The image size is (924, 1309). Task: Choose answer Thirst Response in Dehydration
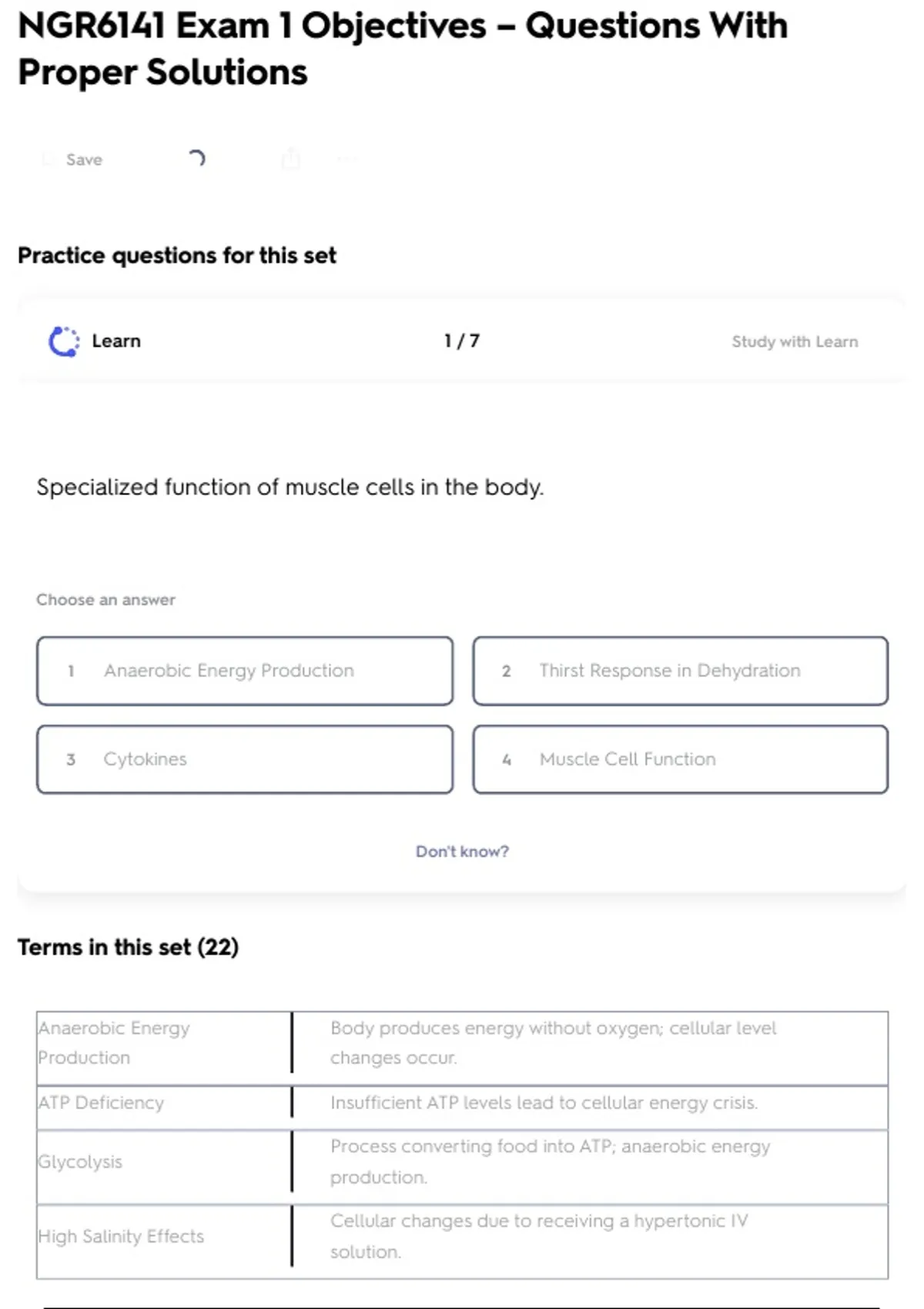pyautogui.click(x=680, y=671)
